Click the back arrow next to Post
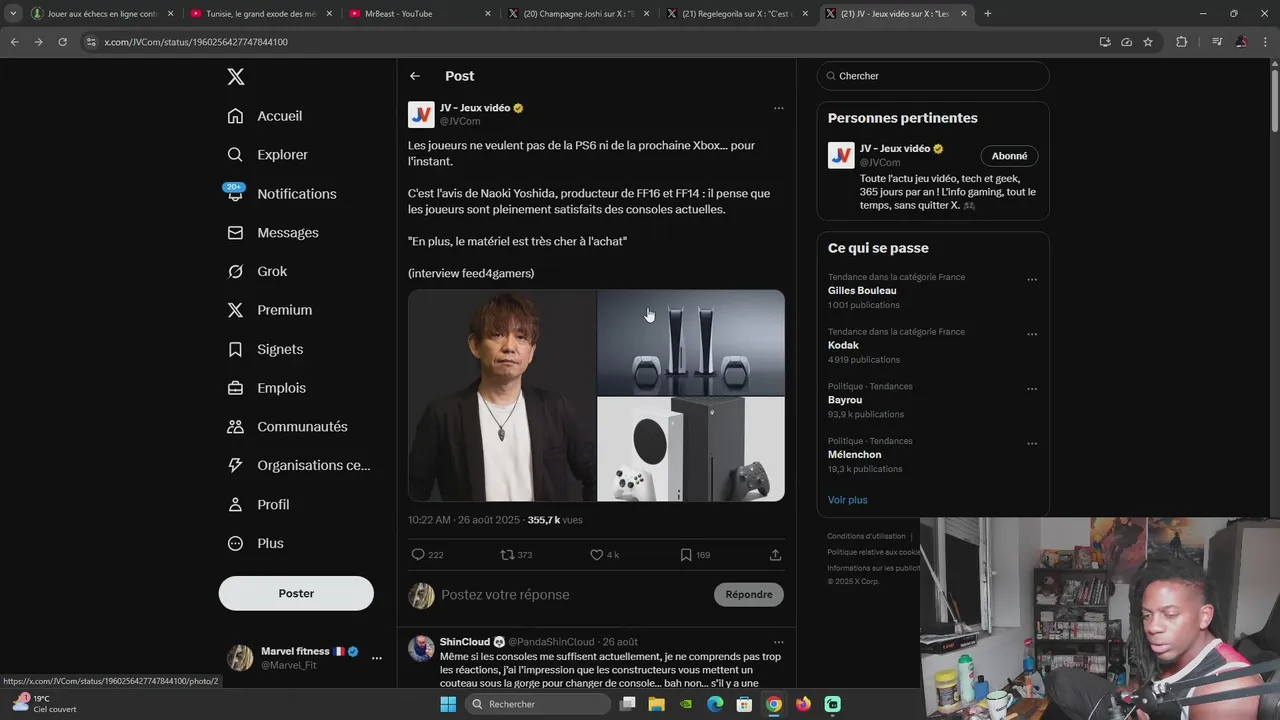The width and height of the screenshot is (1280, 720). (x=415, y=76)
